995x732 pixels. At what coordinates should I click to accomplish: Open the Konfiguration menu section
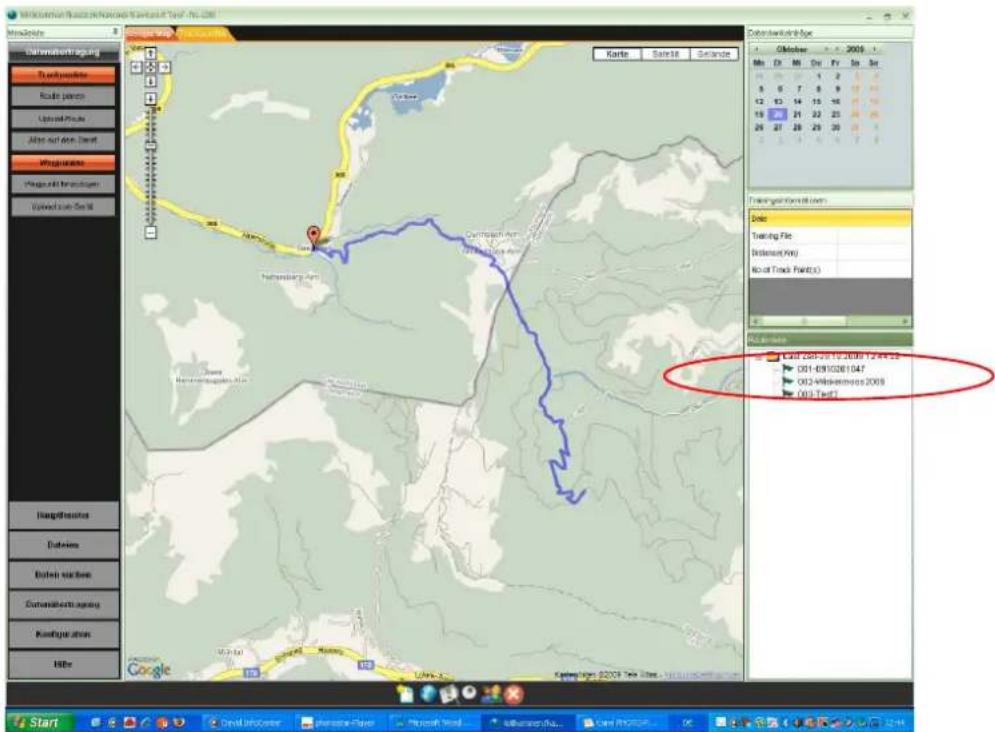click(x=63, y=634)
